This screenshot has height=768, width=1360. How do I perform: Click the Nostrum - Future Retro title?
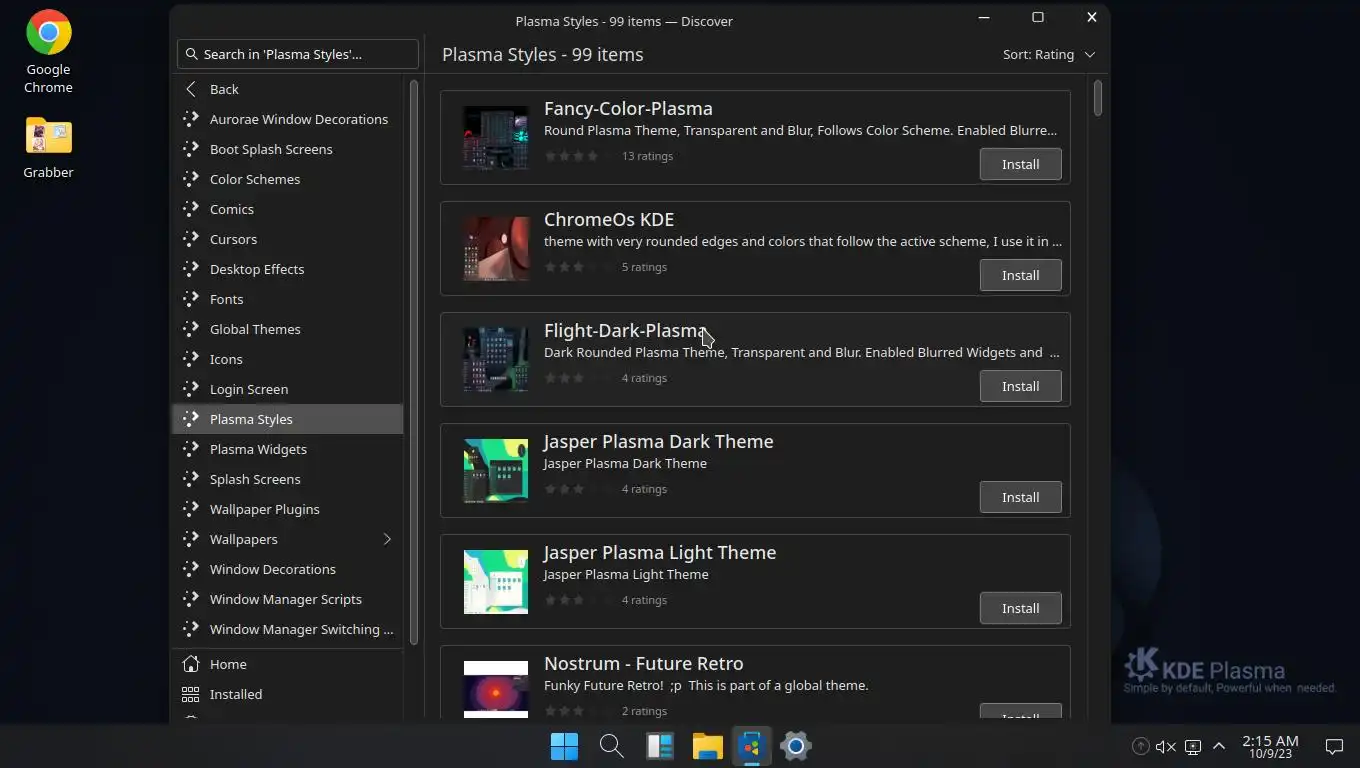[x=643, y=663]
